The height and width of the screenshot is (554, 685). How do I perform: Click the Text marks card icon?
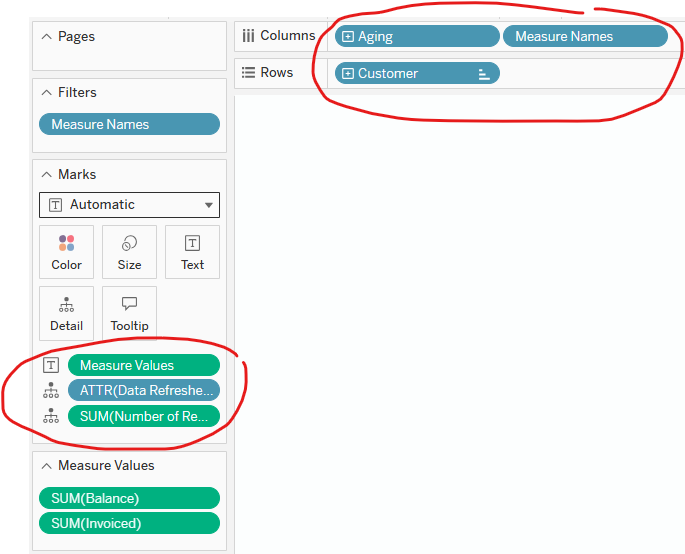tap(192, 244)
